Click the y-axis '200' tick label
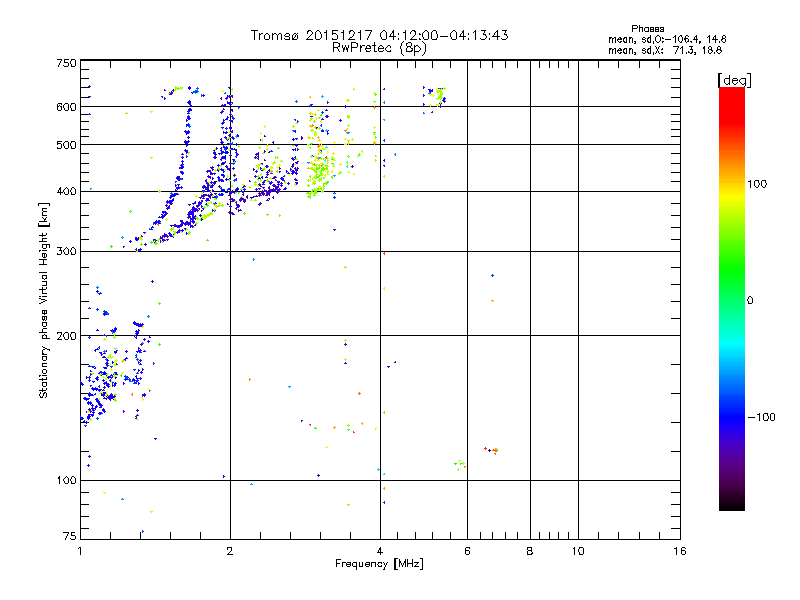The image size is (800, 600). click(x=66, y=336)
